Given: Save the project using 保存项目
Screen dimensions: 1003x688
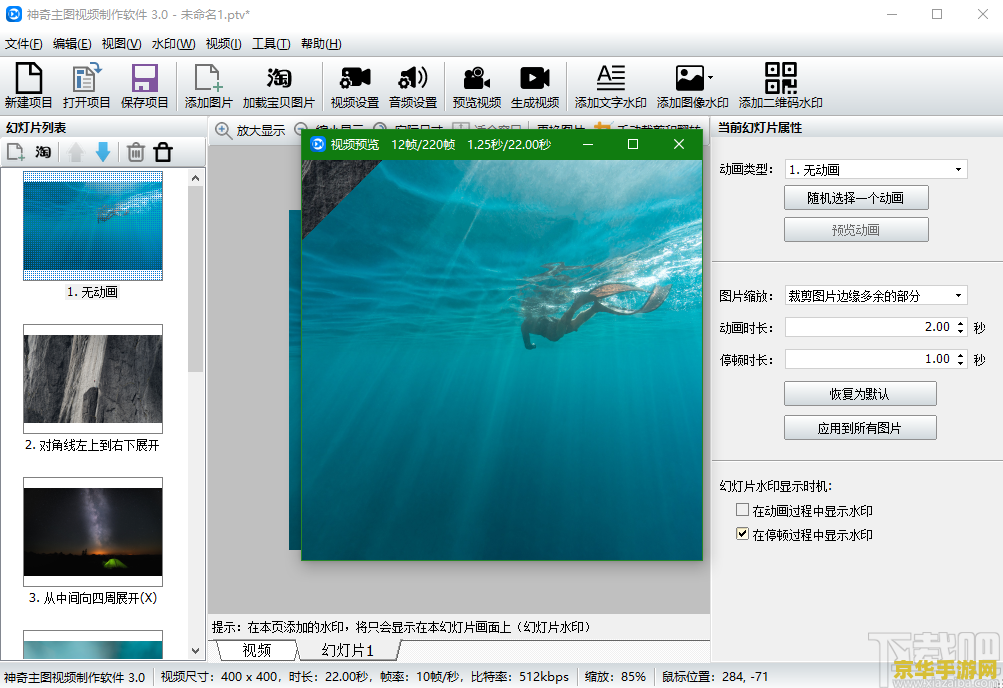Looking at the screenshot, I should pos(145,86).
